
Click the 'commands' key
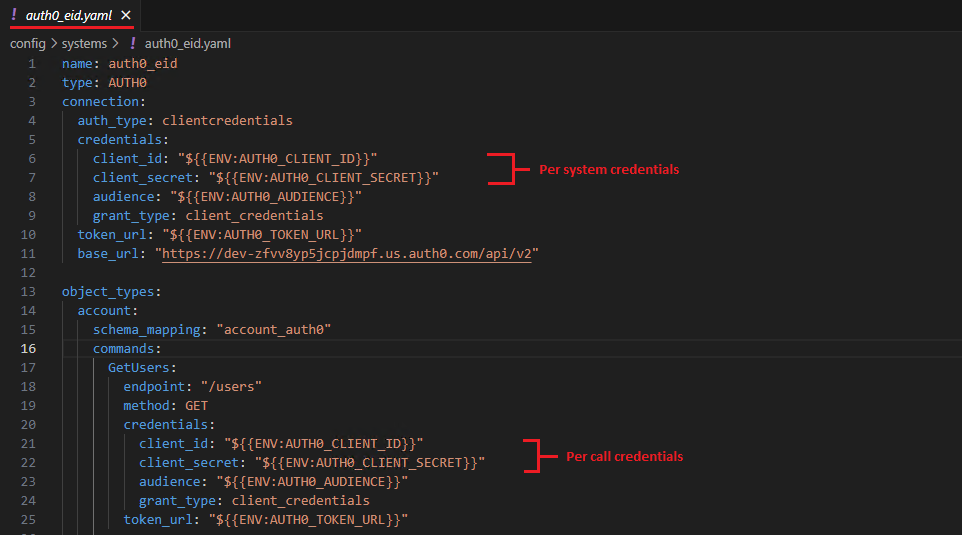click(x=123, y=349)
